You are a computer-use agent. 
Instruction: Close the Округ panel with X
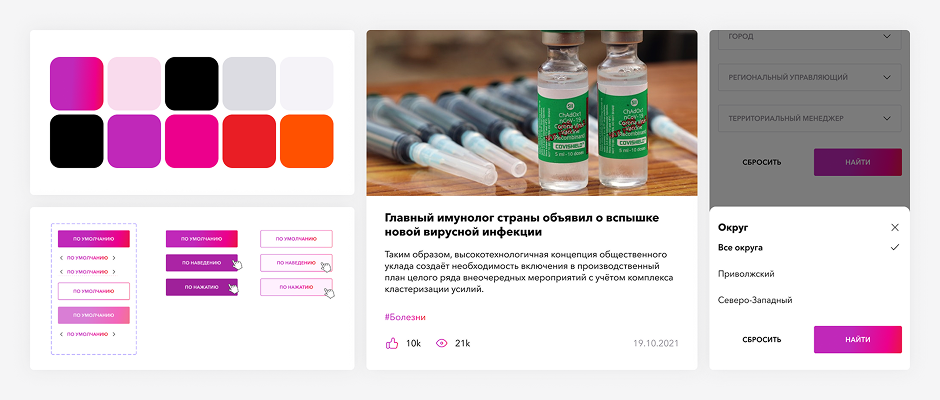(x=895, y=227)
